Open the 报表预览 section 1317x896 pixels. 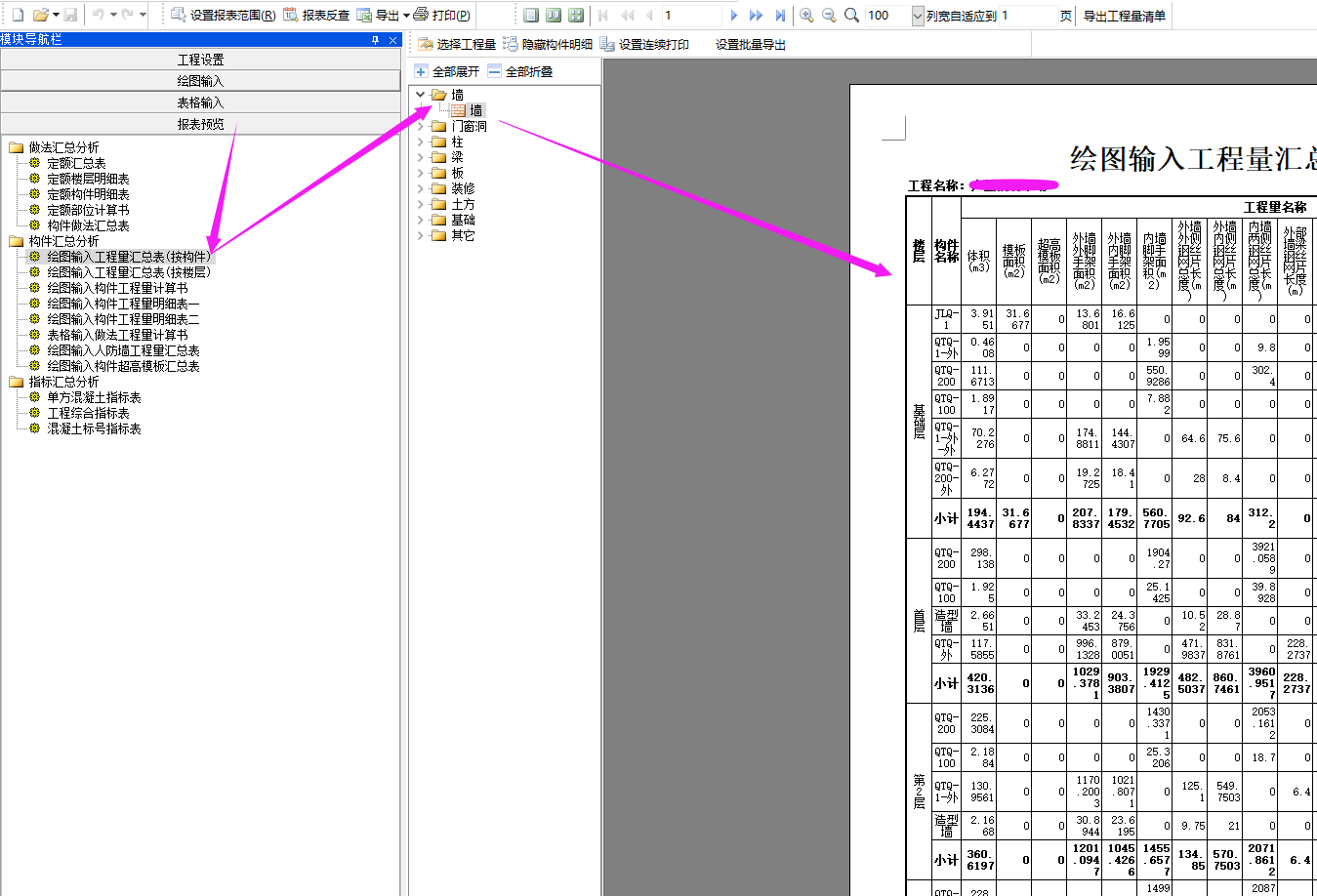coord(200,124)
